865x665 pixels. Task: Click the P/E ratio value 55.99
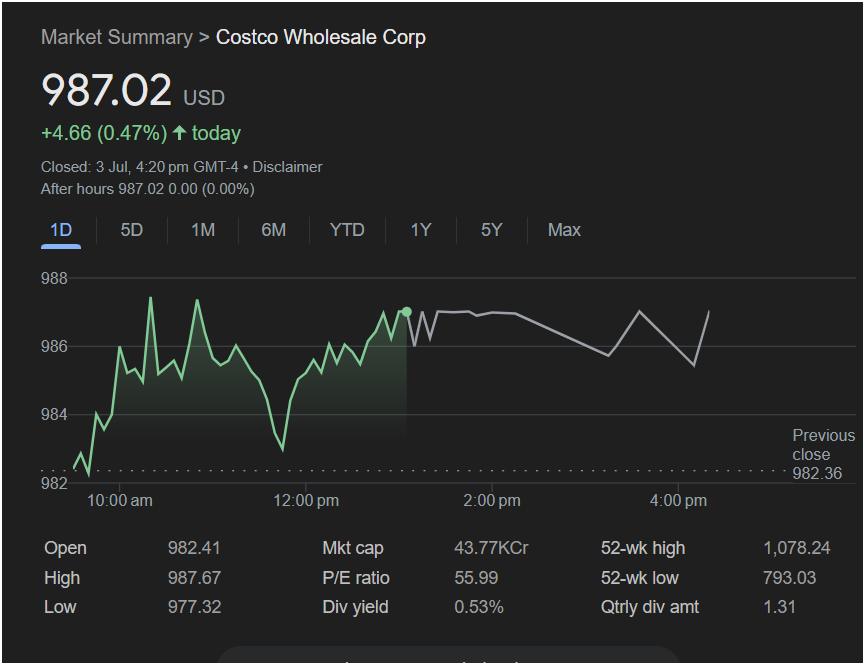tap(476, 578)
